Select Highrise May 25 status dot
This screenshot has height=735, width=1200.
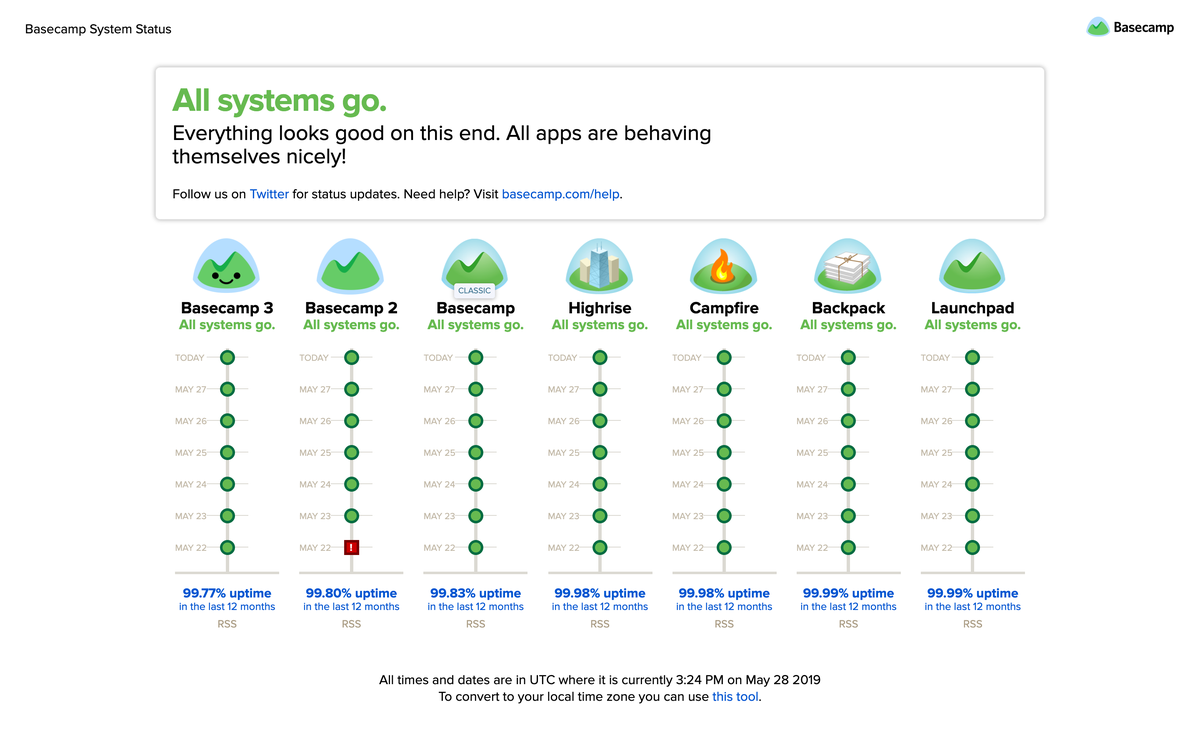click(600, 452)
